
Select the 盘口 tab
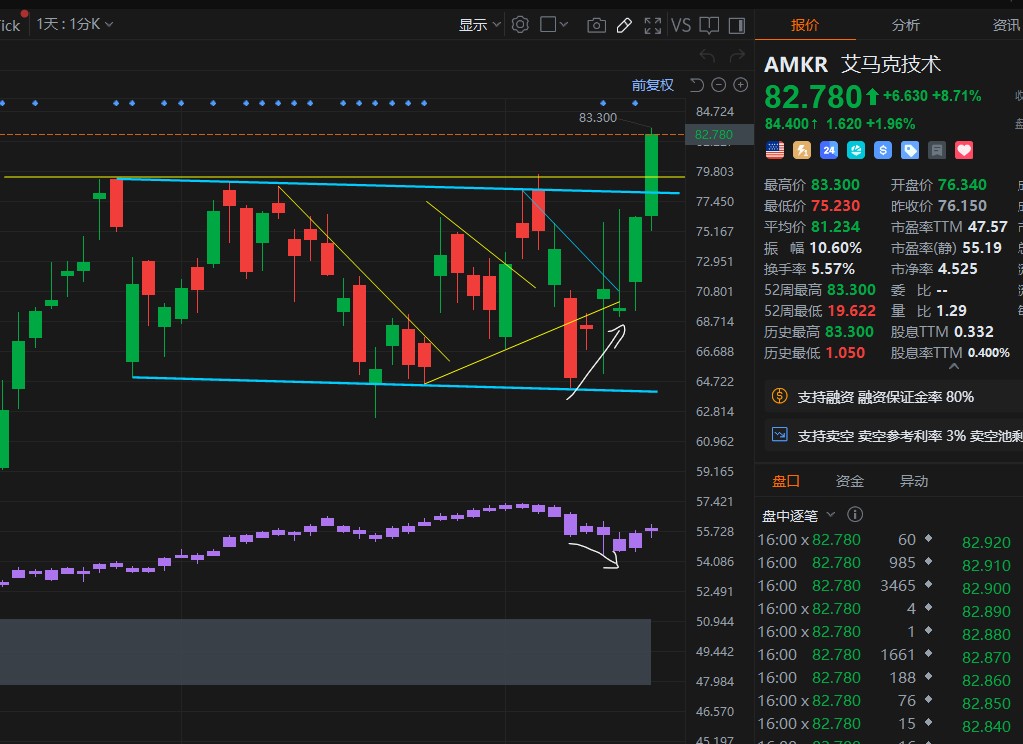[x=786, y=481]
